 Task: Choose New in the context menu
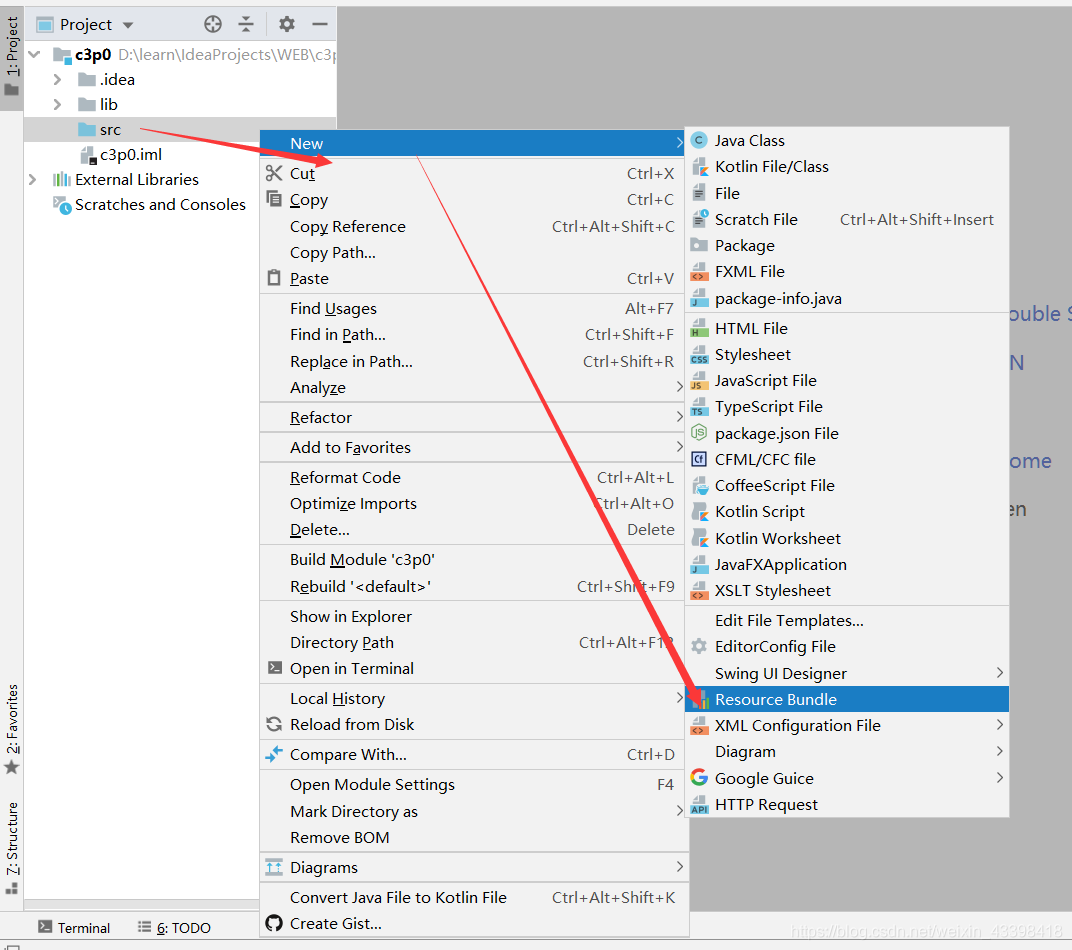tap(472, 144)
